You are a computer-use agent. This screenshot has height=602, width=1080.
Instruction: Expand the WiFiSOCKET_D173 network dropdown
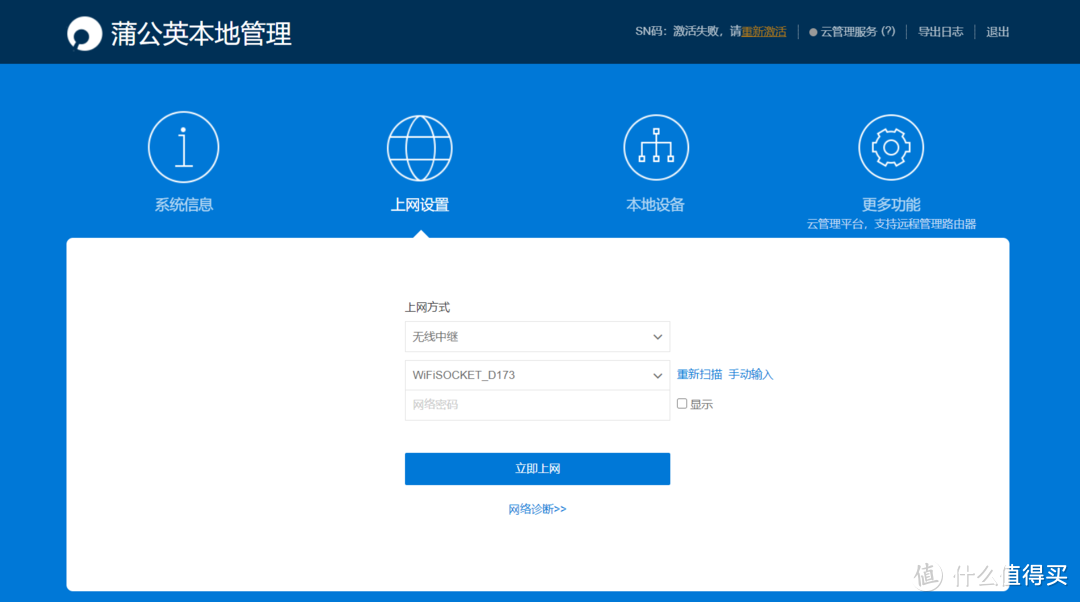pyautogui.click(x=537, y=375)
